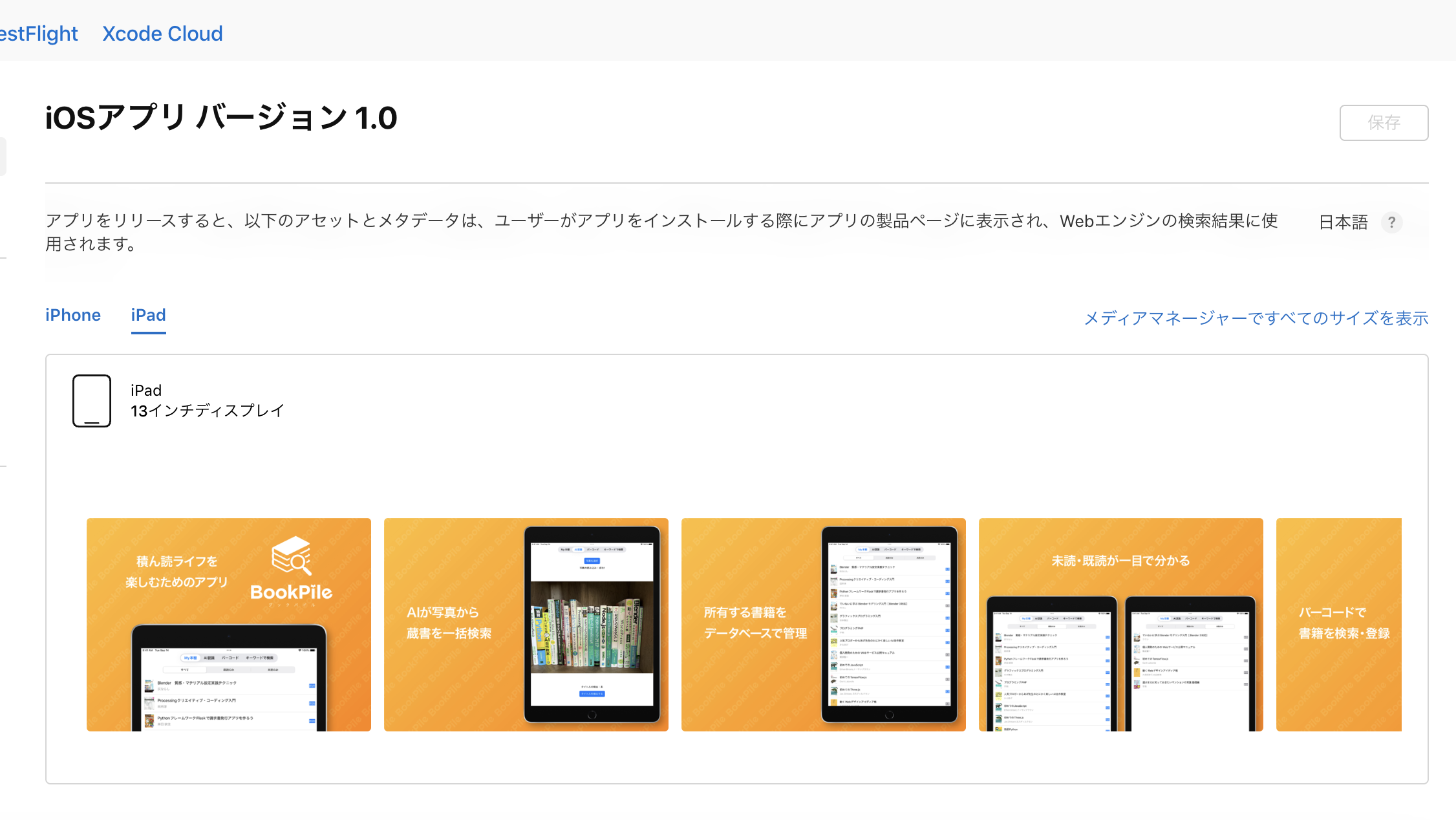Viewport: 1456px width, 820px height.
Task: Expand the partially visible sidebar item on the left edge
Action: pos(3,156)
